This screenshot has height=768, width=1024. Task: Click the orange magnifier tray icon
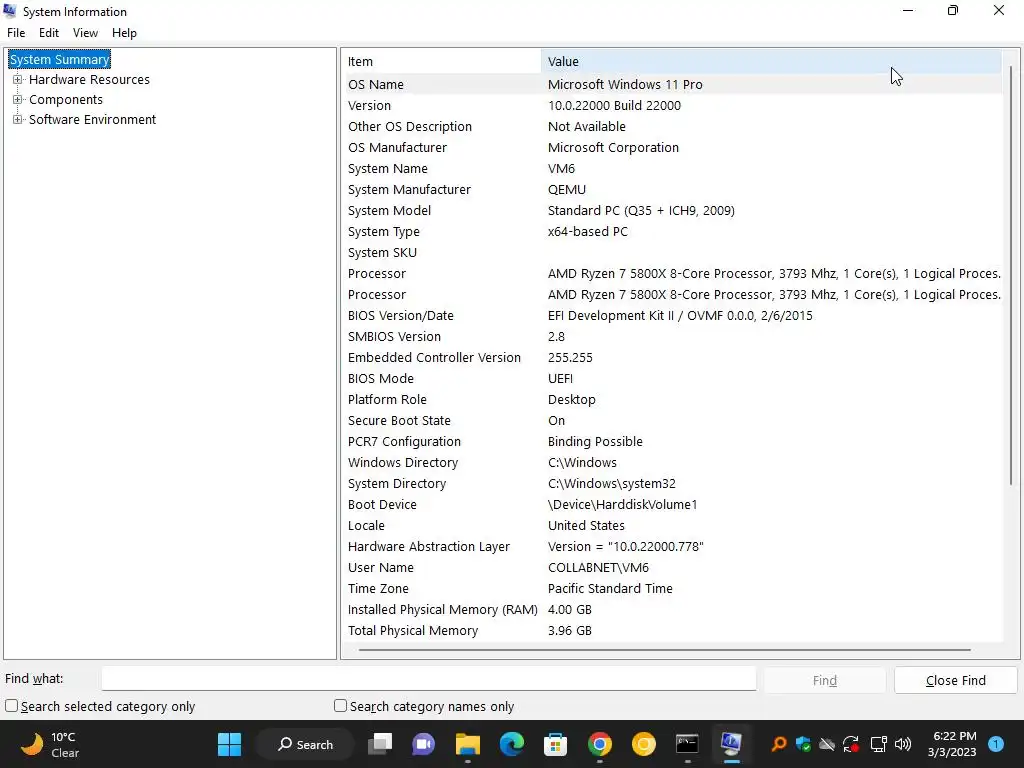[x=778, y=744]
